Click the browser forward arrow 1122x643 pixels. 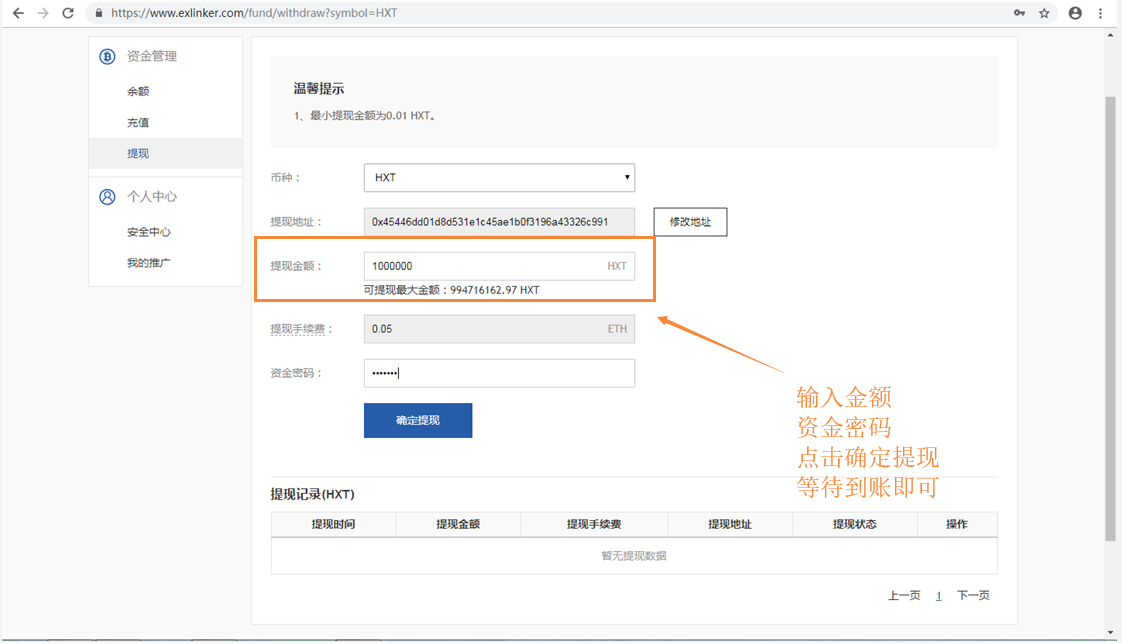tap(44, 13)
